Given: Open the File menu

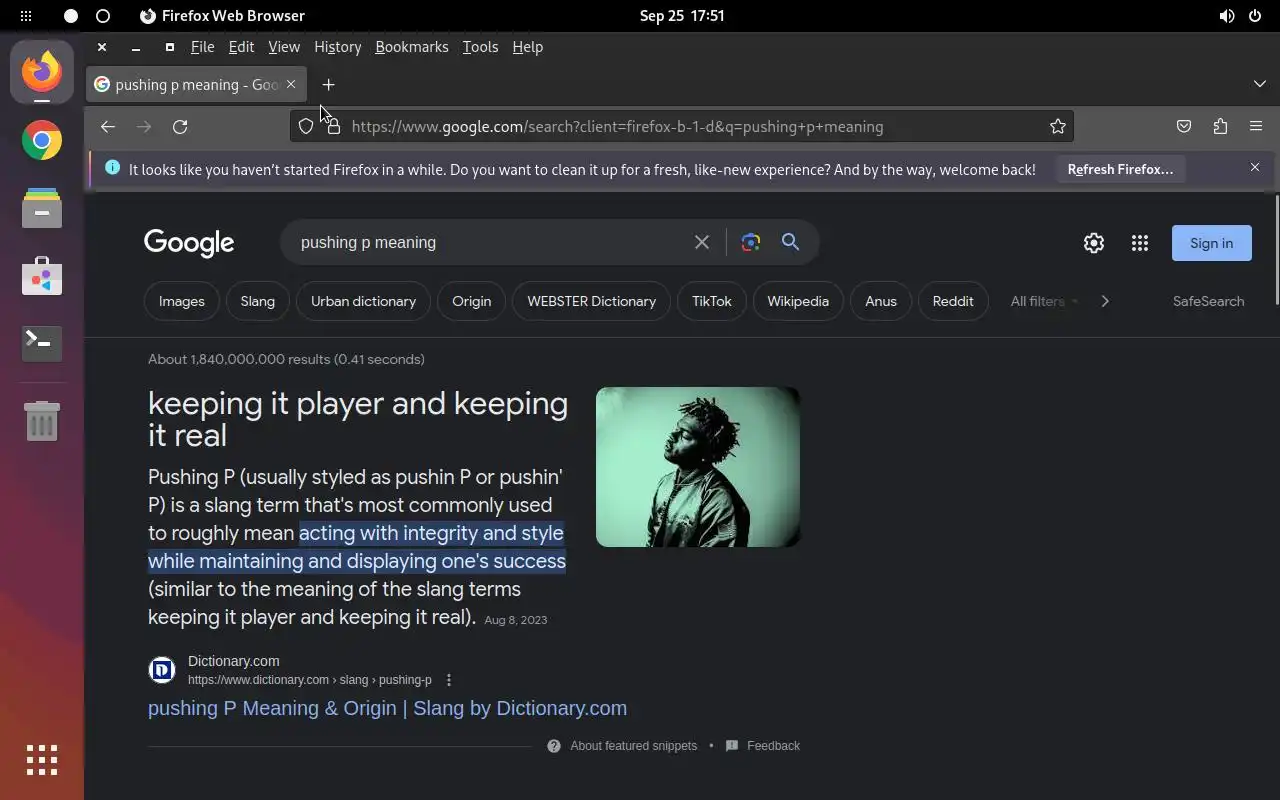Looking at the screenshot, I should pyautogui.click(x=203, y=47).
